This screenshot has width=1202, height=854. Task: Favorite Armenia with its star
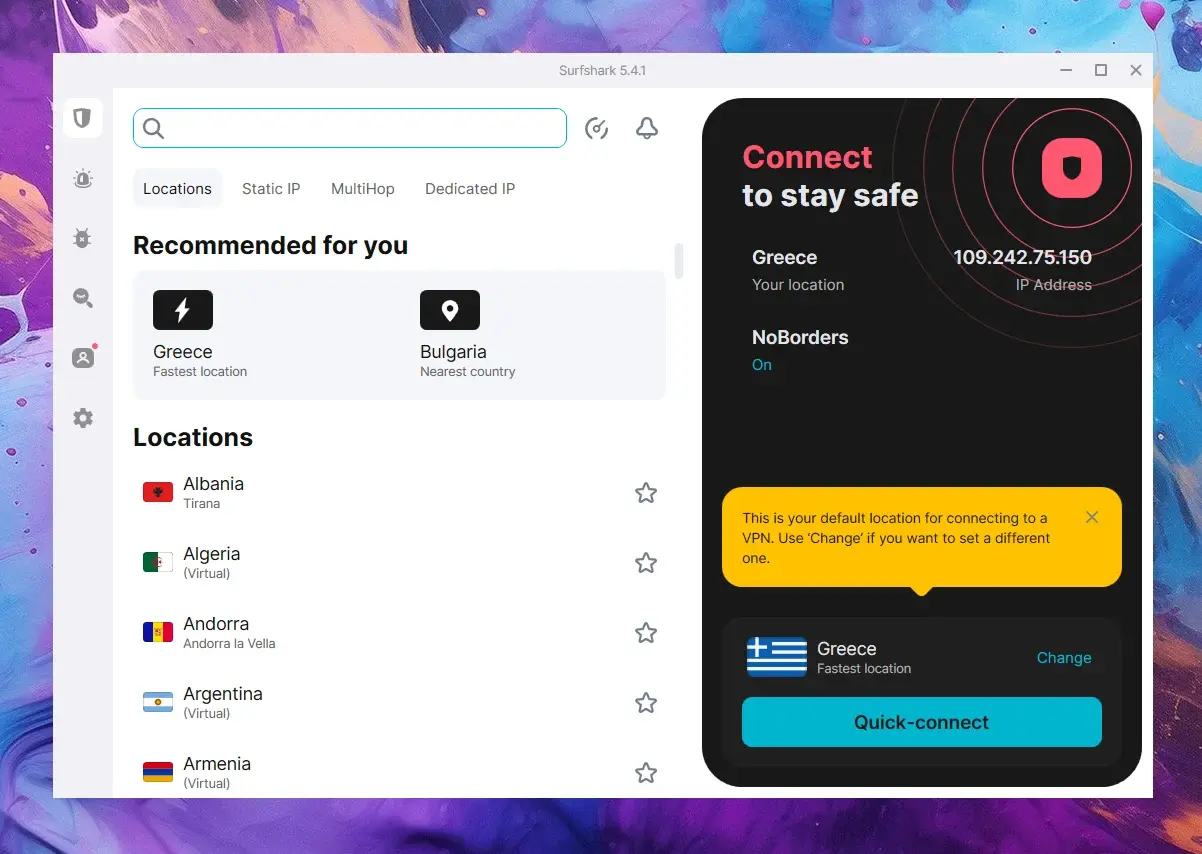coord(646,772)
